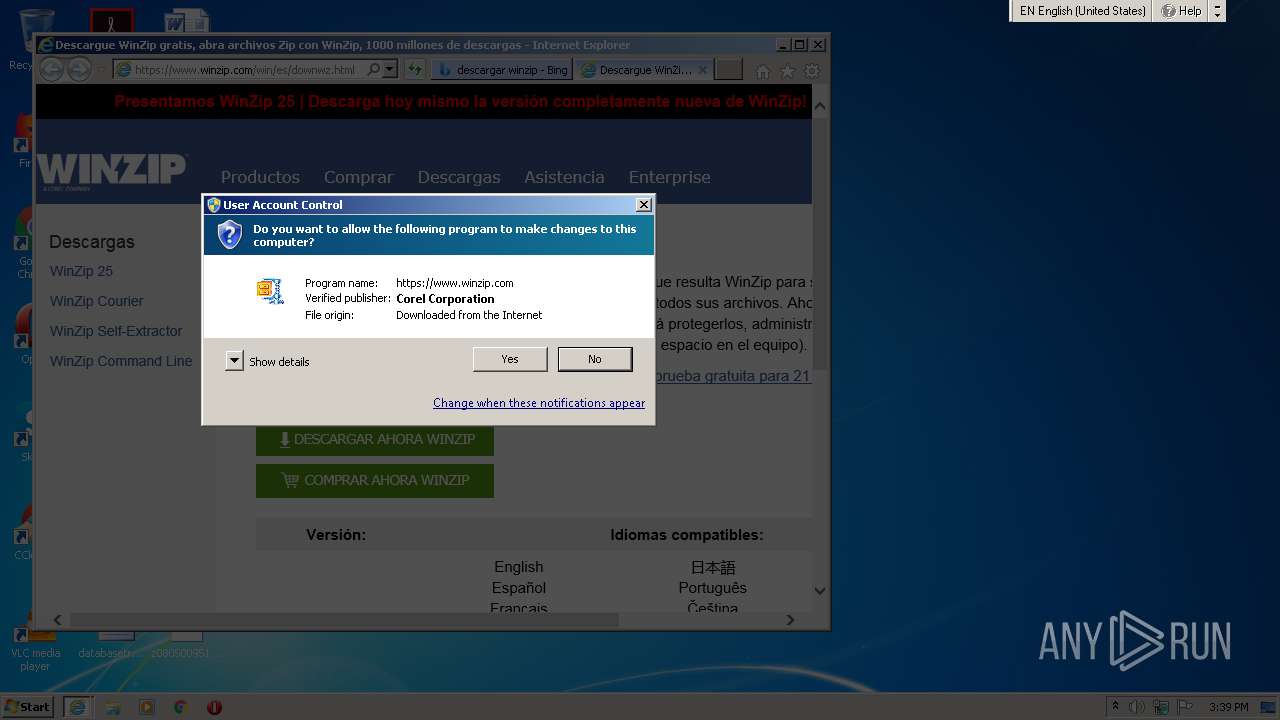The image size is (1280, 720).
Task: Click the refresh icon beside the address bar
Action: point(415,69)
